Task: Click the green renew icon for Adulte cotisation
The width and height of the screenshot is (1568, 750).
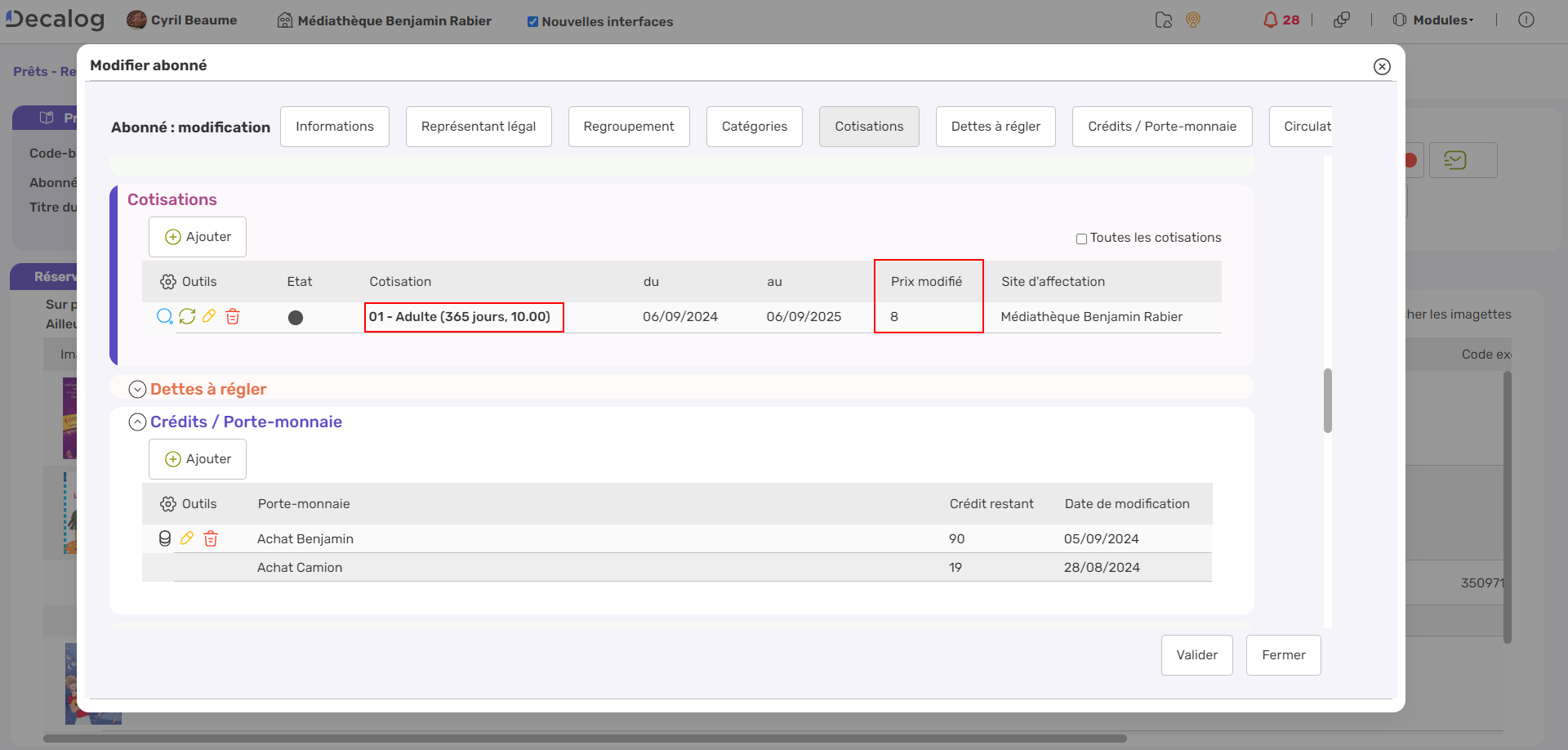Action: tap(187, 316)
